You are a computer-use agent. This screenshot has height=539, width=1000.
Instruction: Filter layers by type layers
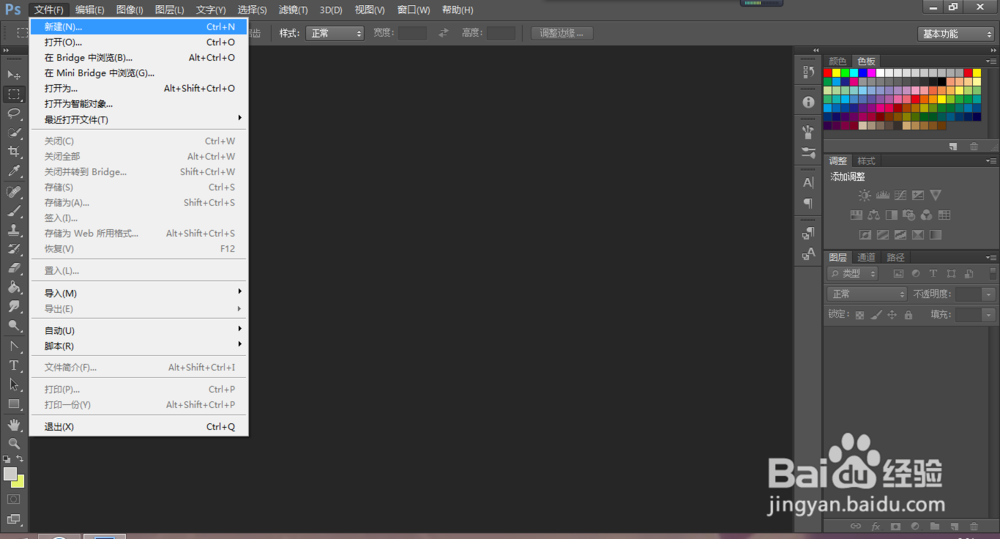tap(933, 274)
